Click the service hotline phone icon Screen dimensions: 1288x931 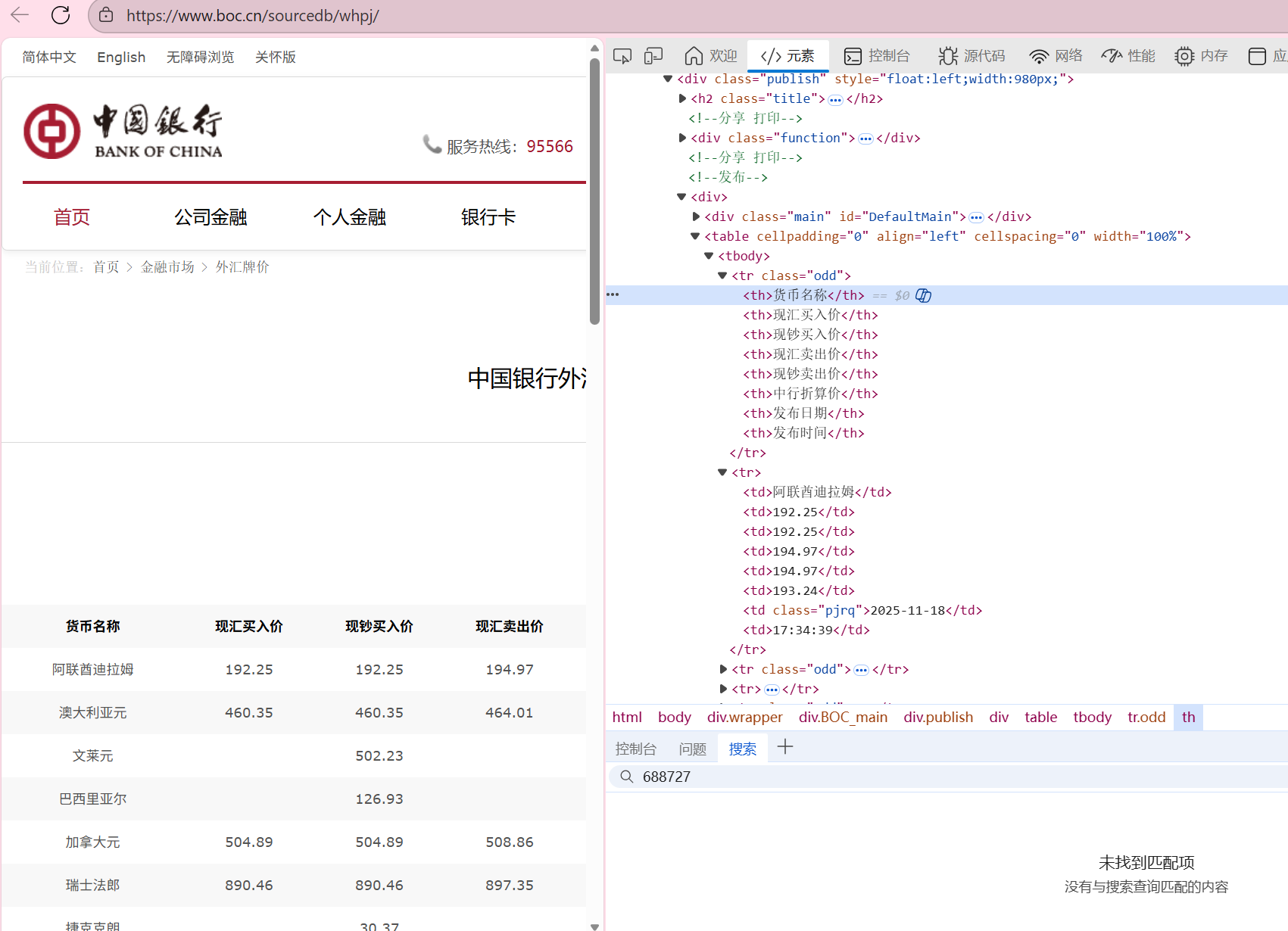click(x=432, y=144)
